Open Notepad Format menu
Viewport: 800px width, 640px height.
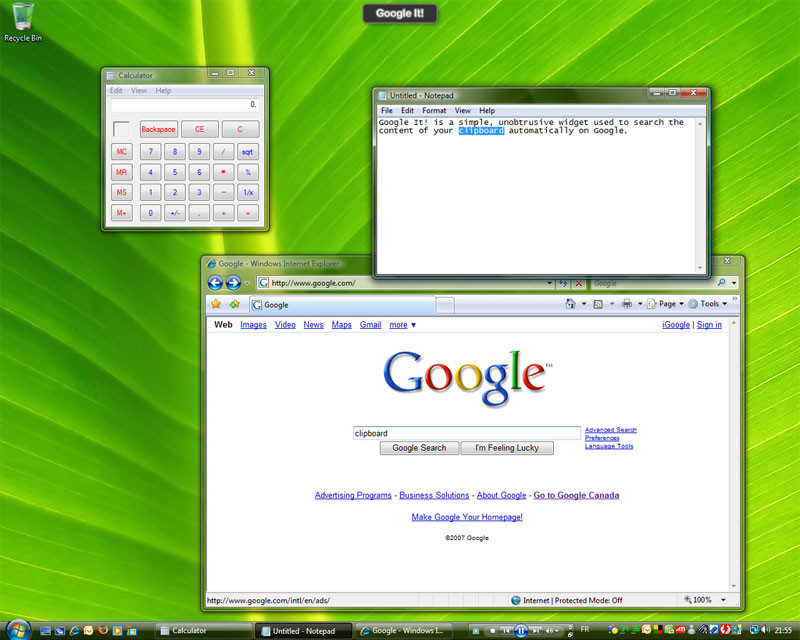[x=434, y=110]
